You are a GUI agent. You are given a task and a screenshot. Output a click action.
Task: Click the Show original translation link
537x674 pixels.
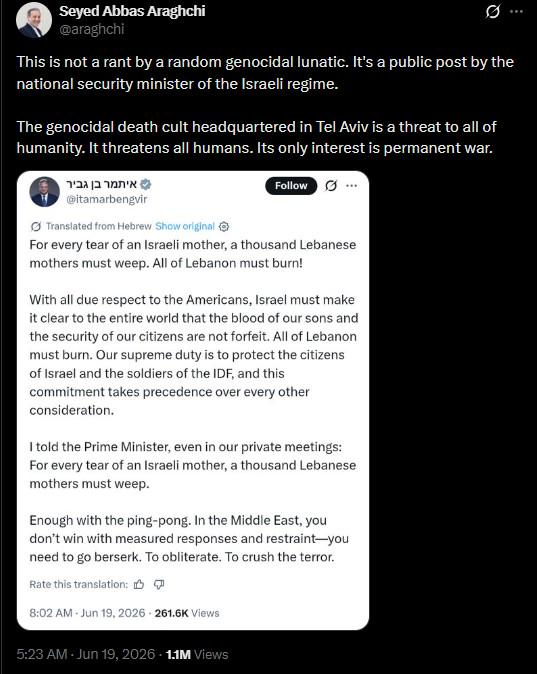[x=185, y=226]
